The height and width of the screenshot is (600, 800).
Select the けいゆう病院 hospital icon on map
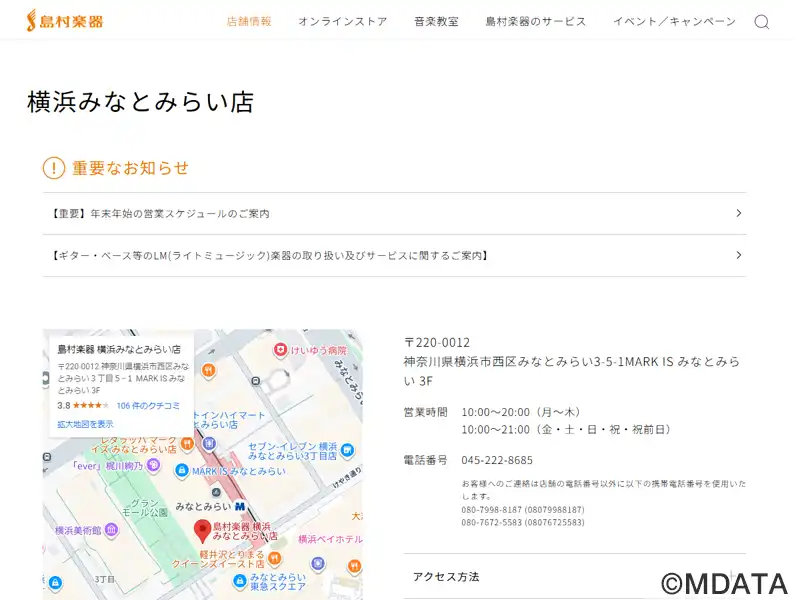(x=281, y=350)
